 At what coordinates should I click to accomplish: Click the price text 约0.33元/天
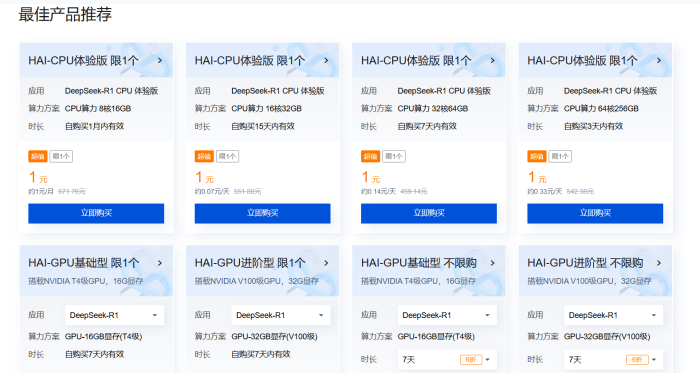click(x=545, y=191)
